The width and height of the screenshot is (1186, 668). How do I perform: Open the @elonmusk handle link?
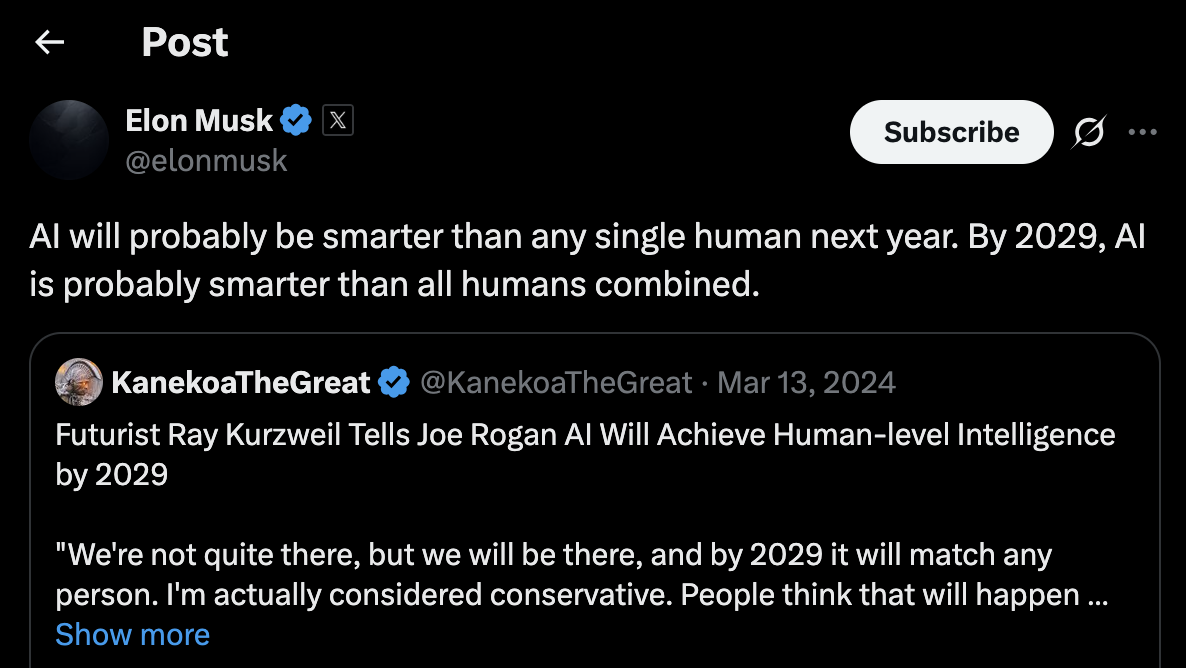coord(206,160)
